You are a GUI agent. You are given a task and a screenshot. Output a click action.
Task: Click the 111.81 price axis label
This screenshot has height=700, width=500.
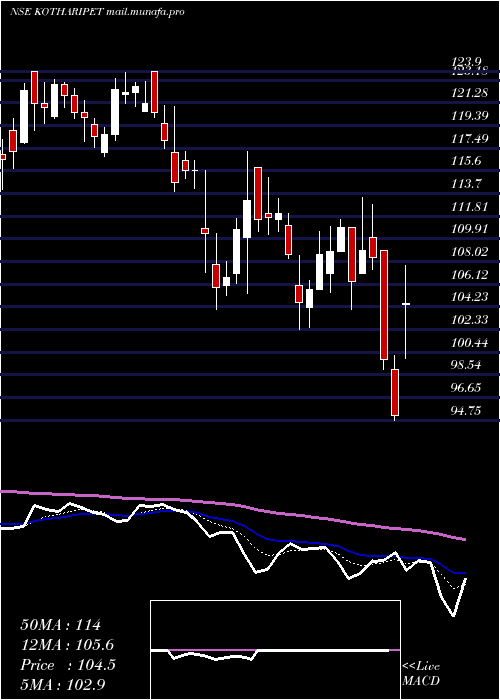coord(469,206)
